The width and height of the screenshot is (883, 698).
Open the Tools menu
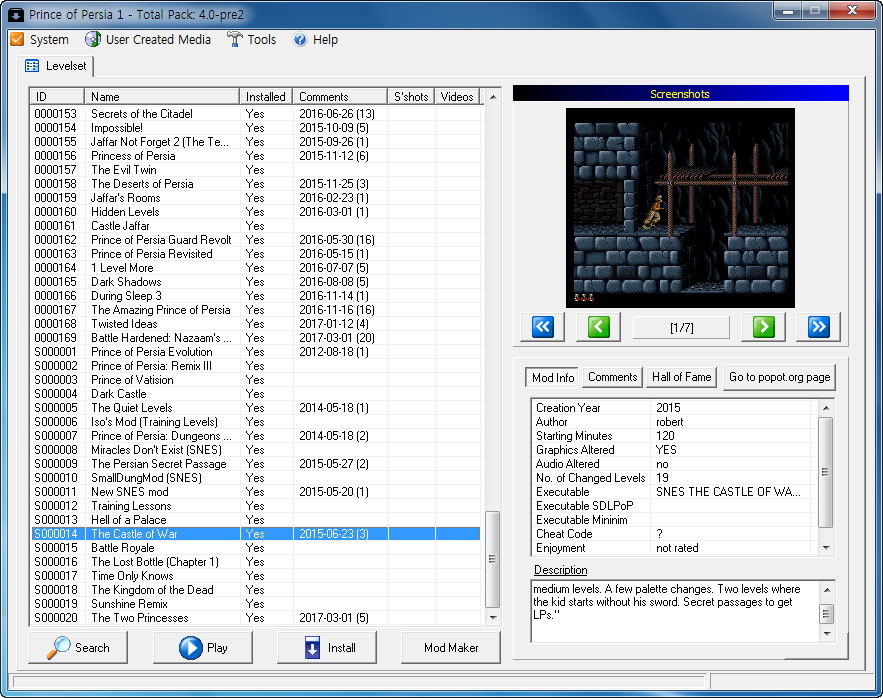coord(252,39)
